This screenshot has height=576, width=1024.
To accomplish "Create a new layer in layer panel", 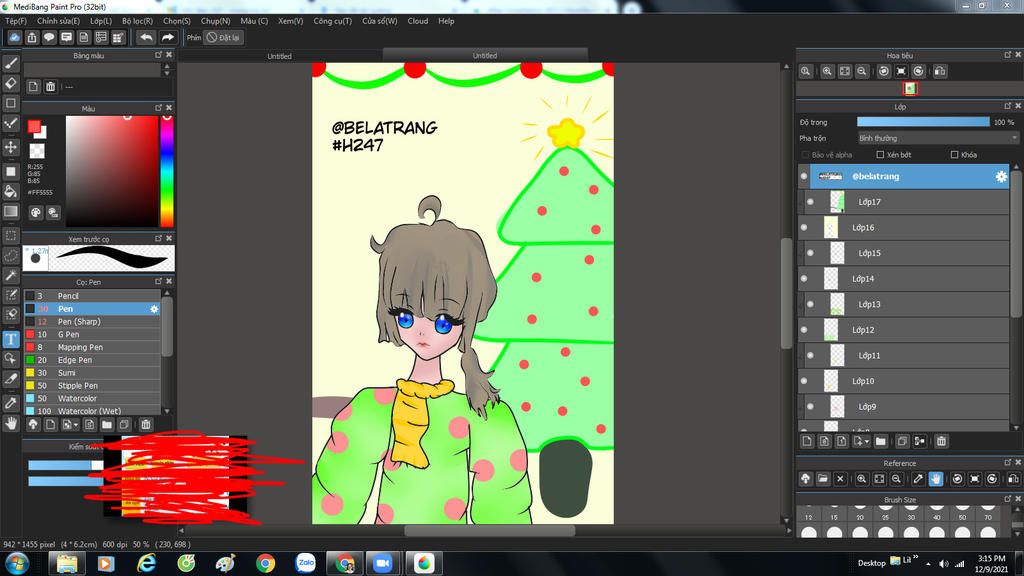I will (807, 441).
